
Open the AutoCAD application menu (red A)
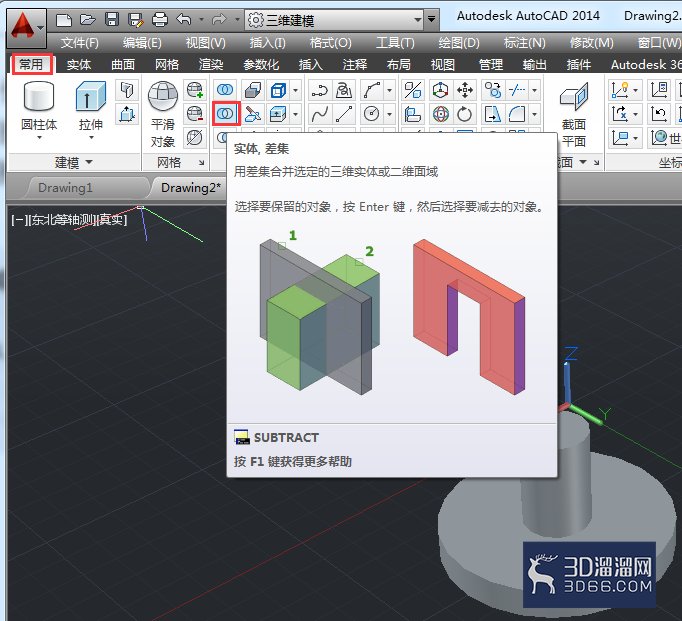tap(26, 28)
